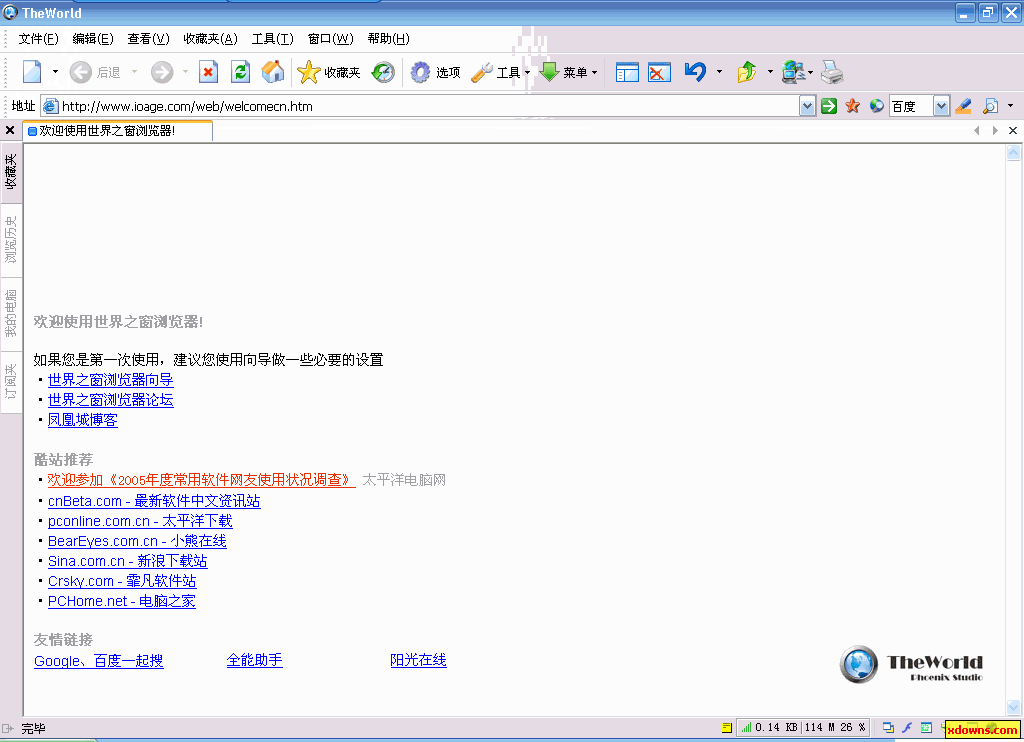Click the orange star icon beside address bar
The height and width of the screenshot is (742, 1024).
pos(852,106)
